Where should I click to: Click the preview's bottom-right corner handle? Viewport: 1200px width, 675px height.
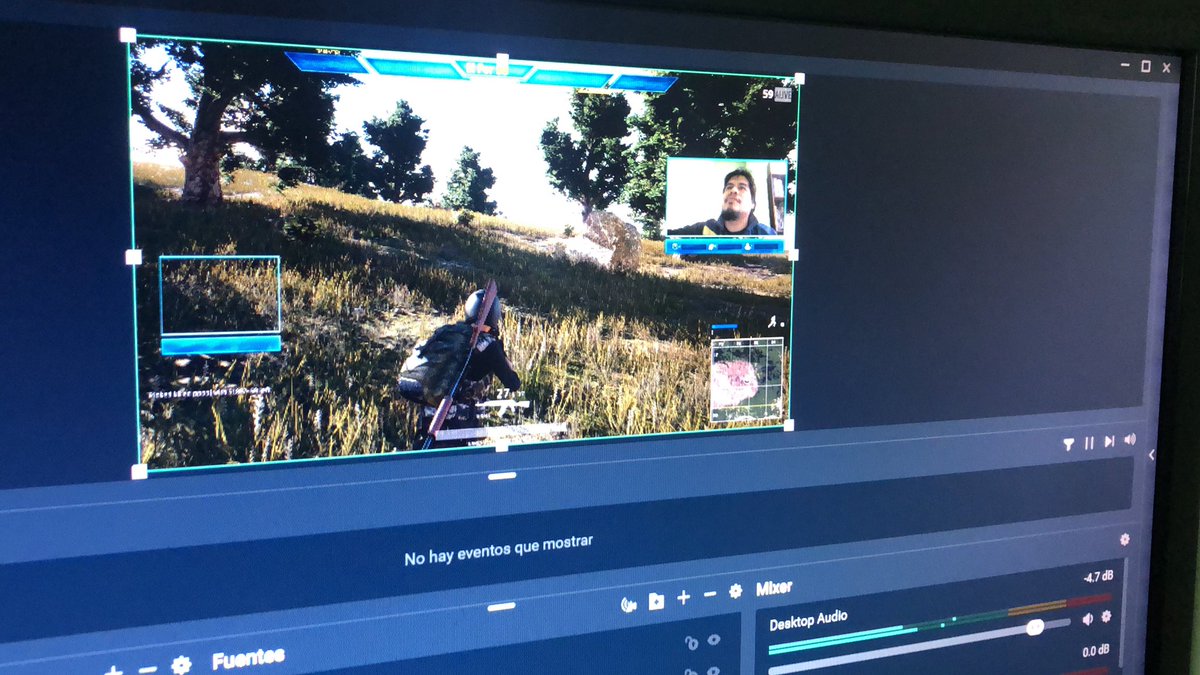(x=788, y=425)
